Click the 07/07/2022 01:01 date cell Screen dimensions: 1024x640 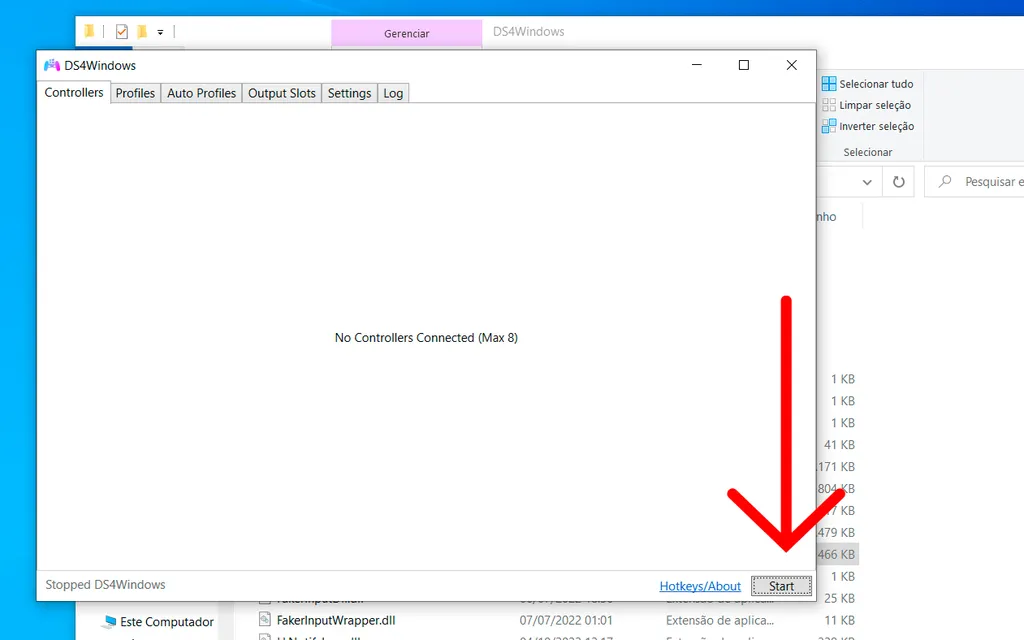click(566, 620)
